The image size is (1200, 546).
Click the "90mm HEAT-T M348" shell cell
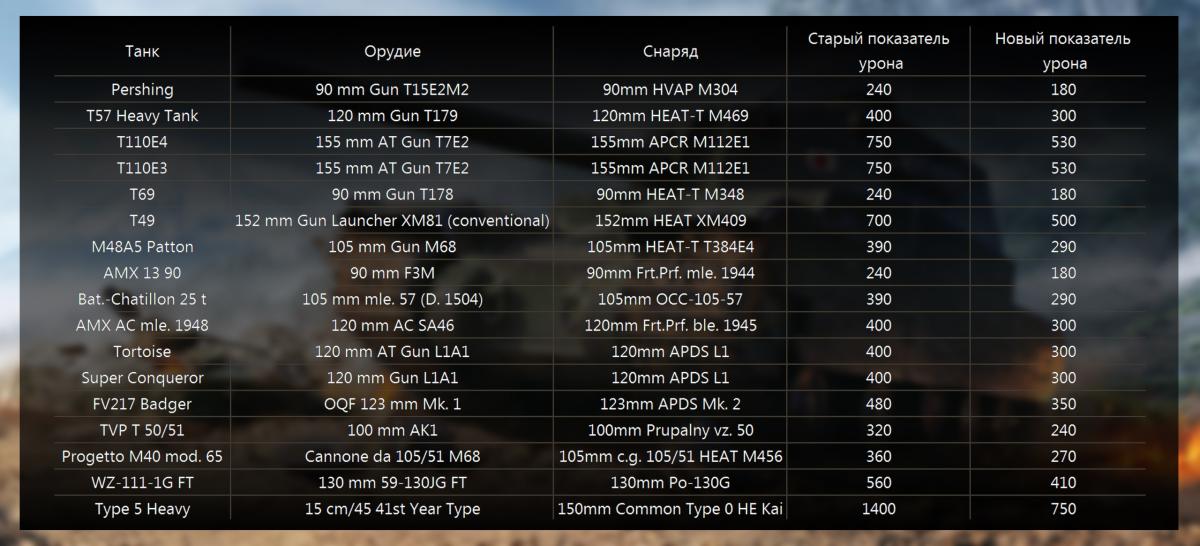click(x=670, y=194)
